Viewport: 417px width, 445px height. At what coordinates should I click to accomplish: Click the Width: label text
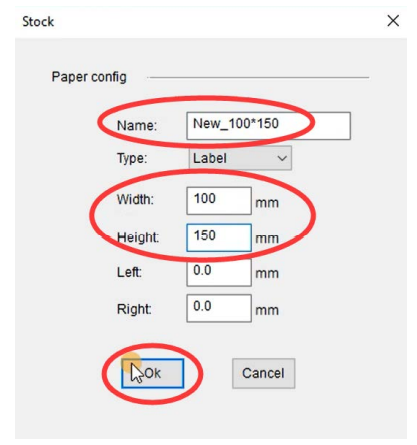(135, 199)
